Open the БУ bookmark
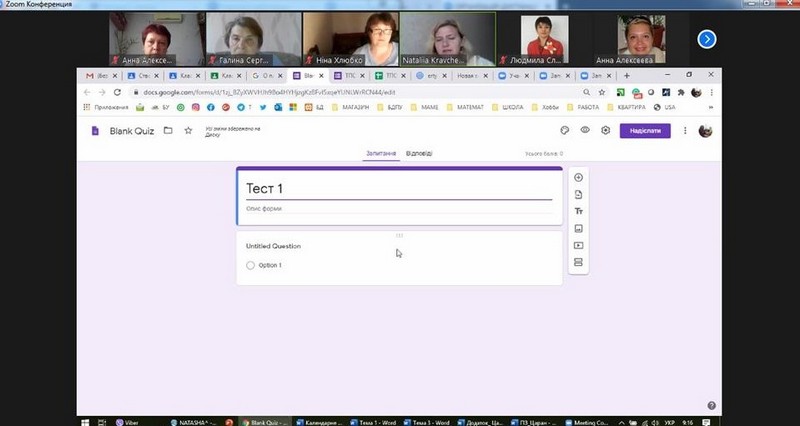 click(160, 107)
